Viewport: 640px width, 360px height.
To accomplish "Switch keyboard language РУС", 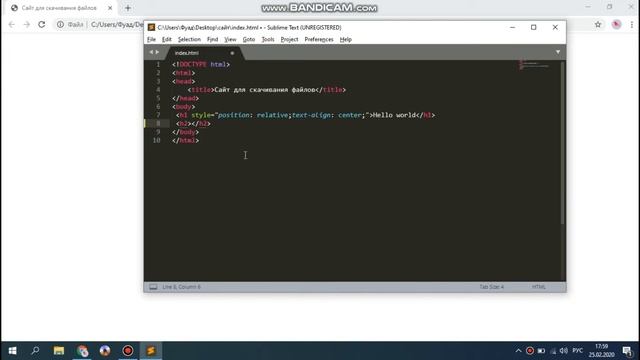I will (578, 351).
